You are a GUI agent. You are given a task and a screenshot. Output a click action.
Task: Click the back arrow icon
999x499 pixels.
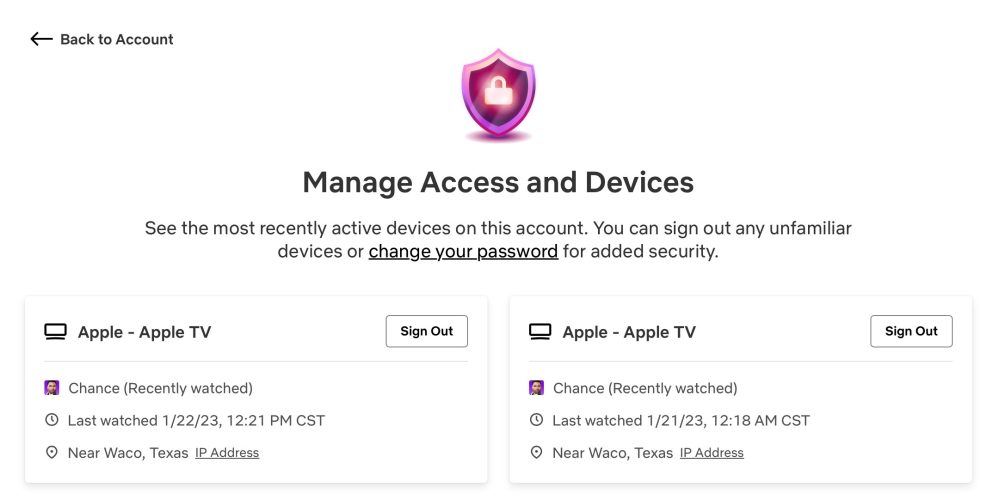[41, 39]
